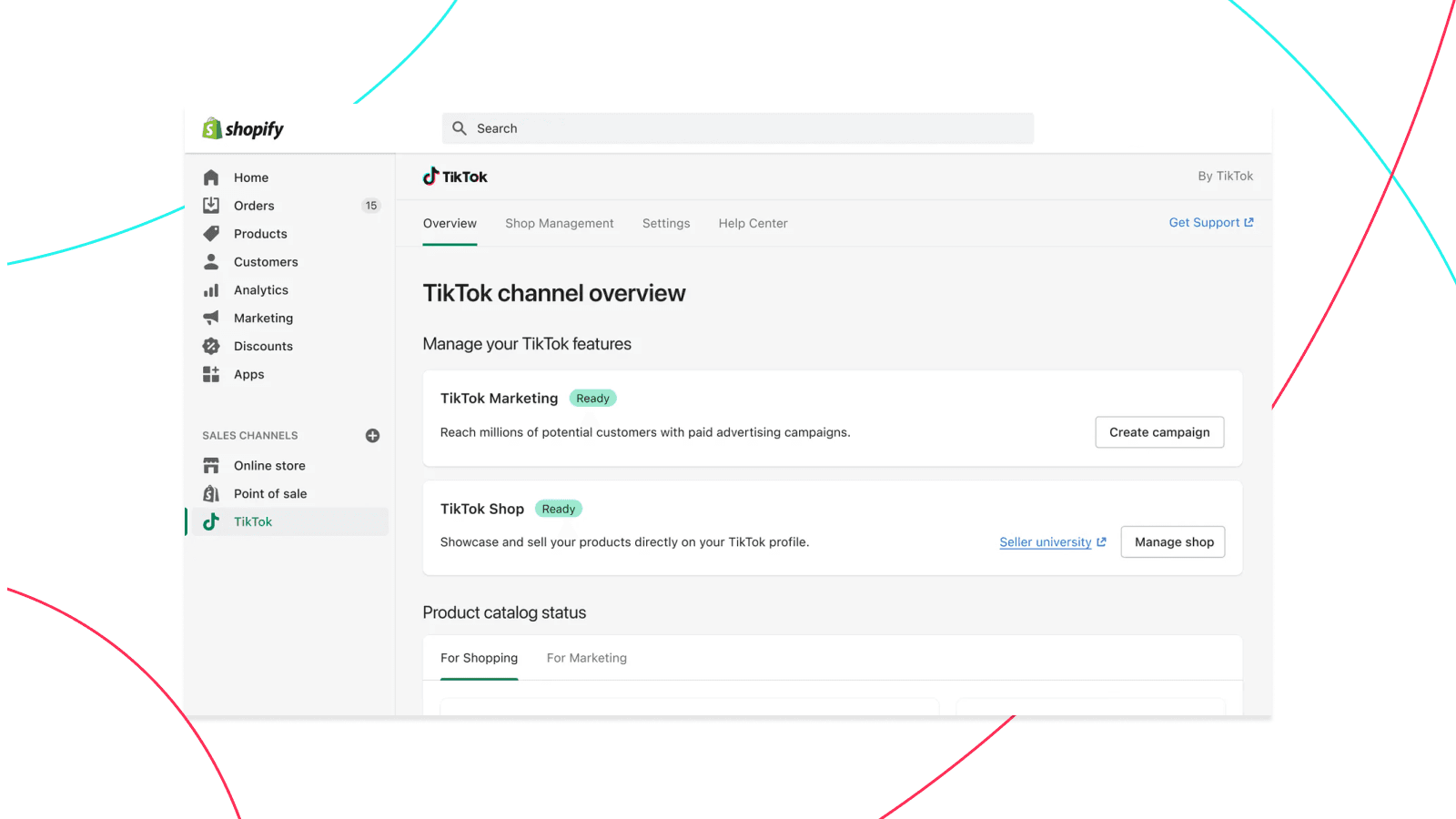
Task: Click the Products tag icon
Action: 211,234
